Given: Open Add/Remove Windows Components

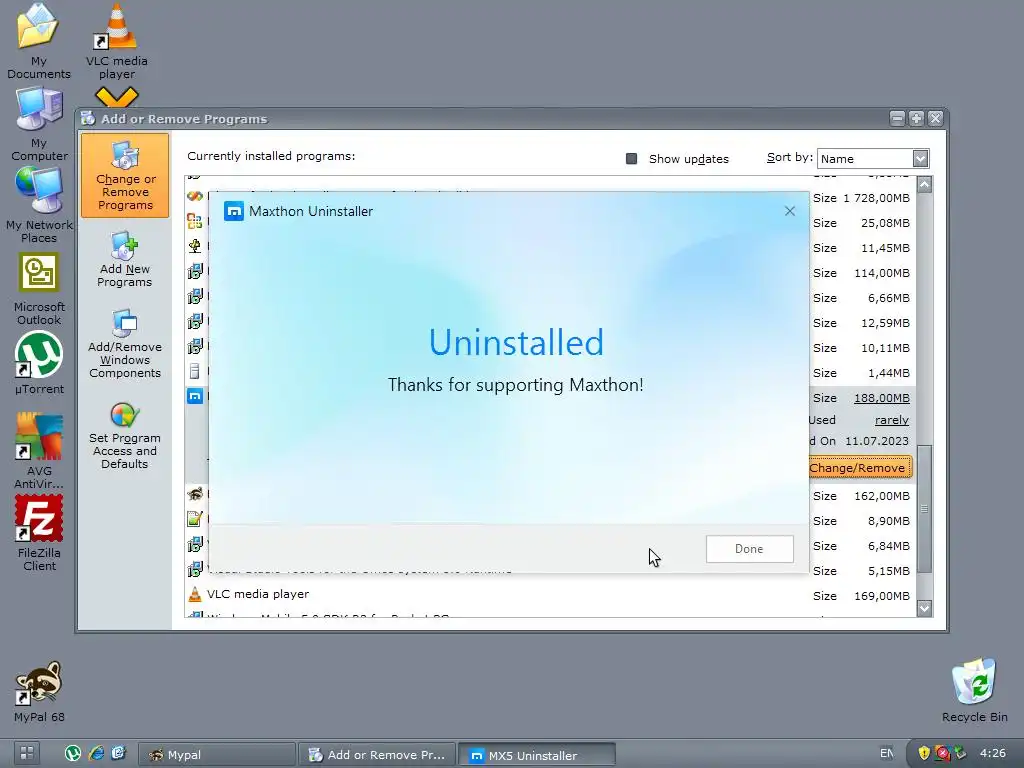Looking at the screenshot, I should [125, 344].
